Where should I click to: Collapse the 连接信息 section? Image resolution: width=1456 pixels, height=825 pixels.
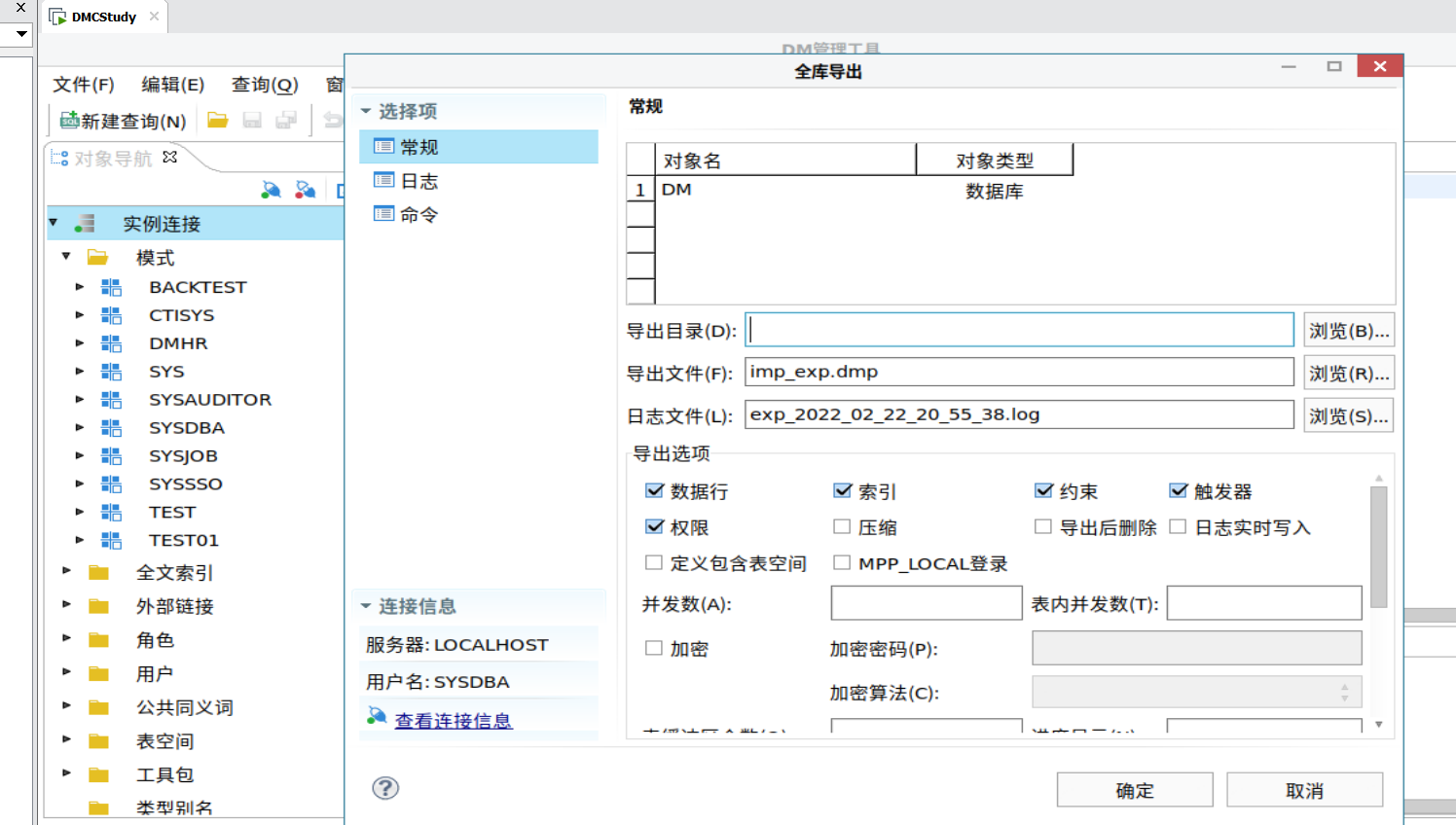pos(368,604)
